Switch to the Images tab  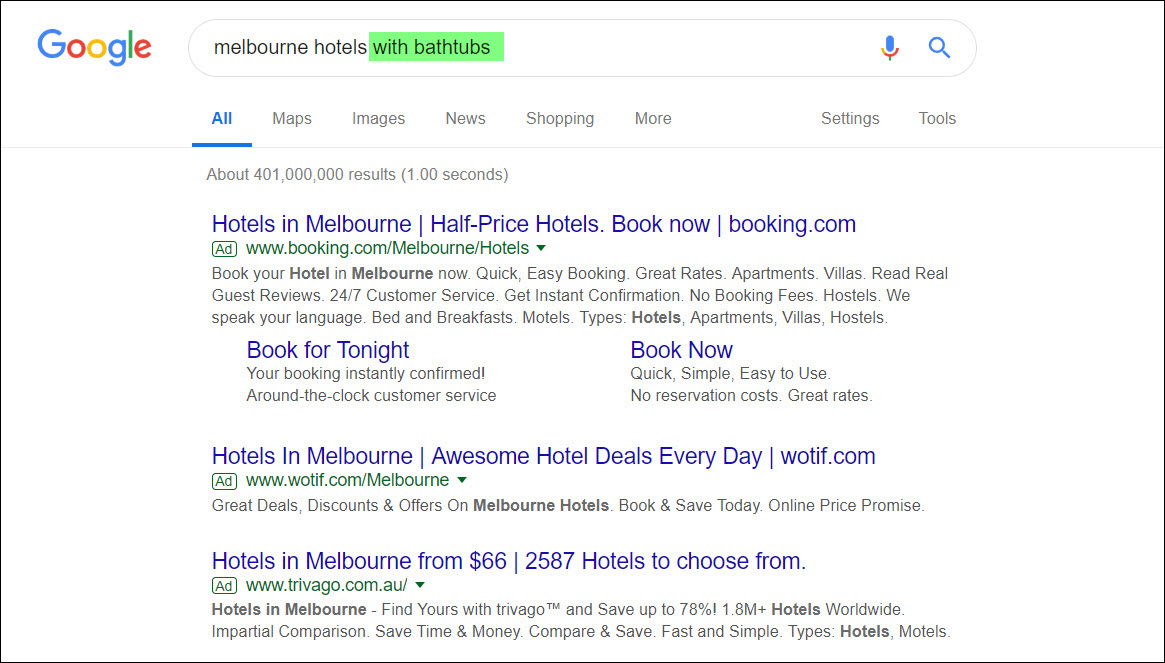tap(378, 118)
